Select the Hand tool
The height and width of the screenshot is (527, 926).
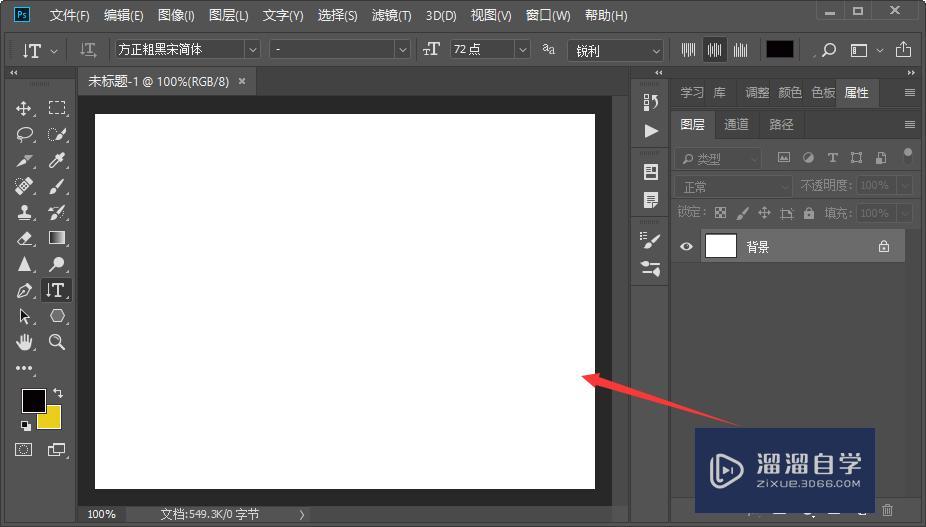click(x=24, y=342)
